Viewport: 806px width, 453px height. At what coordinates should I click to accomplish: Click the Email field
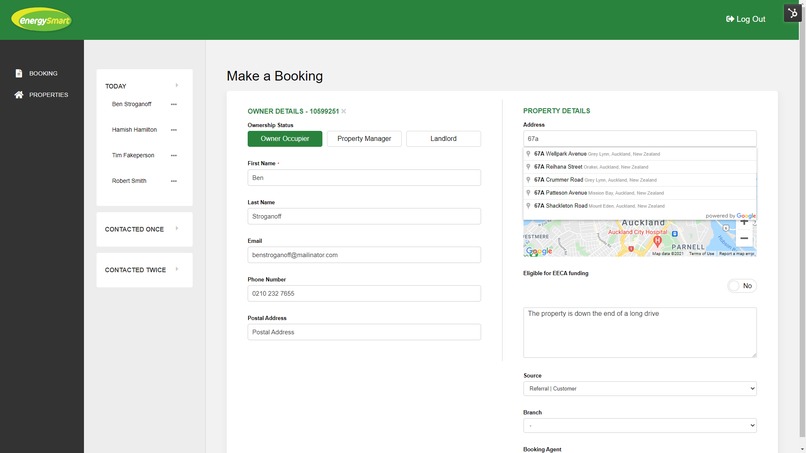364,255
